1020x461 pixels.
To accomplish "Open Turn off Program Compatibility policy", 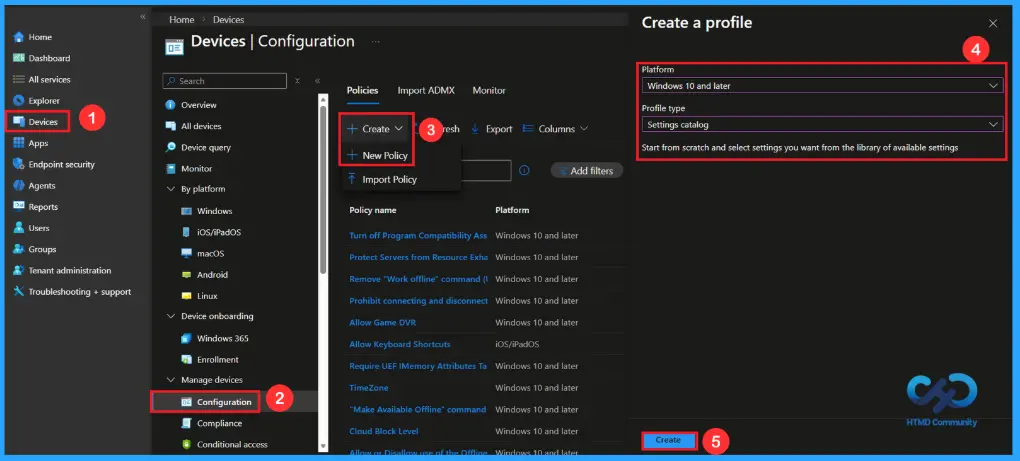I will click(418, 235).
